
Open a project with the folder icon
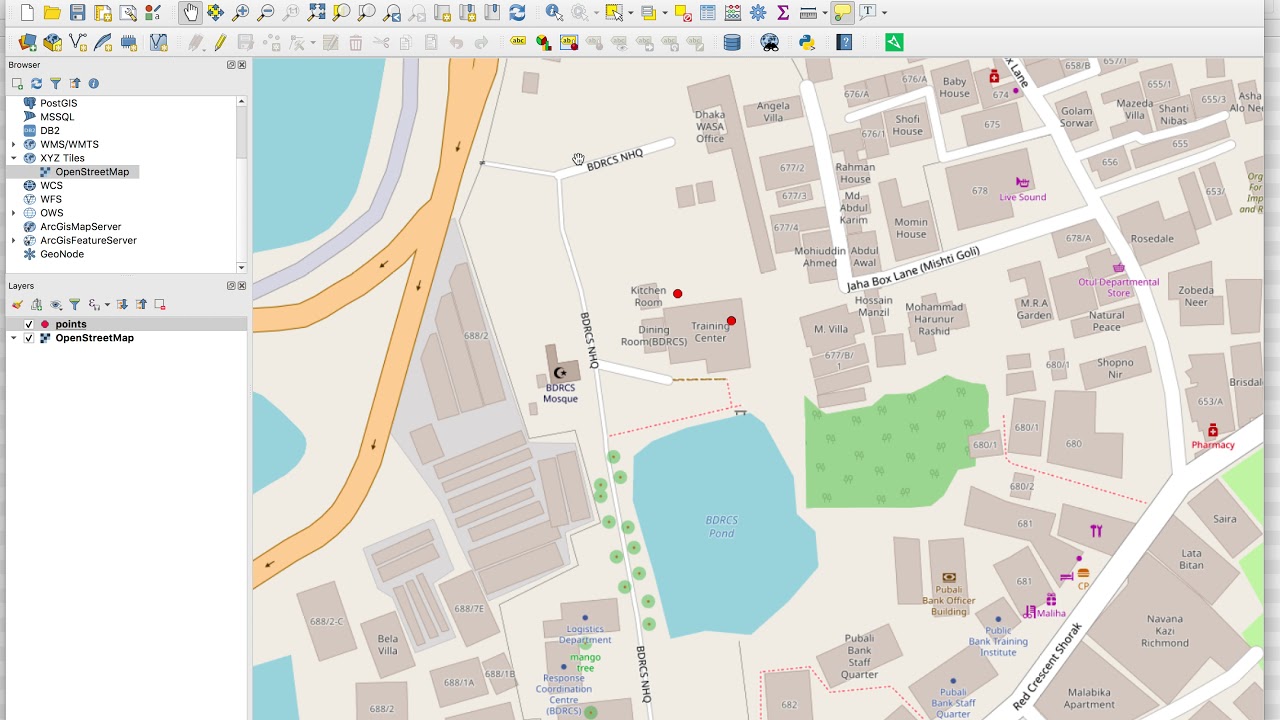(x=52, y=13)
